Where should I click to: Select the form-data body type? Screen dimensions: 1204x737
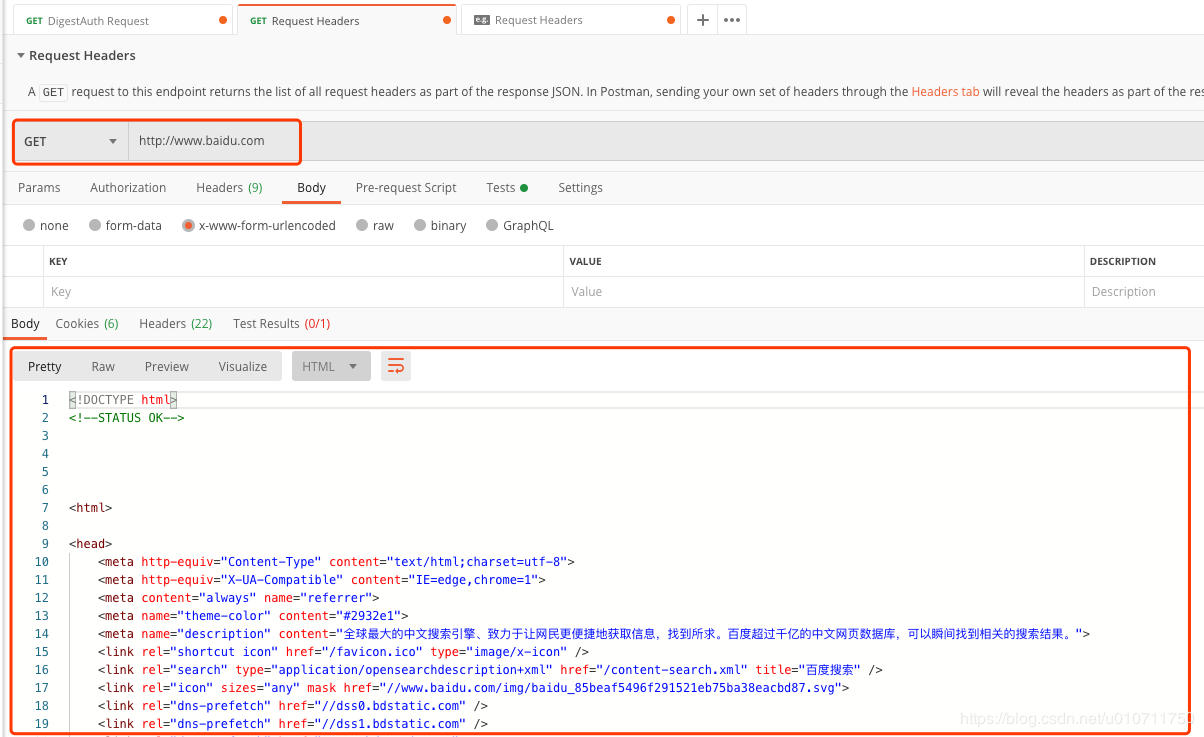click(125, 226)
